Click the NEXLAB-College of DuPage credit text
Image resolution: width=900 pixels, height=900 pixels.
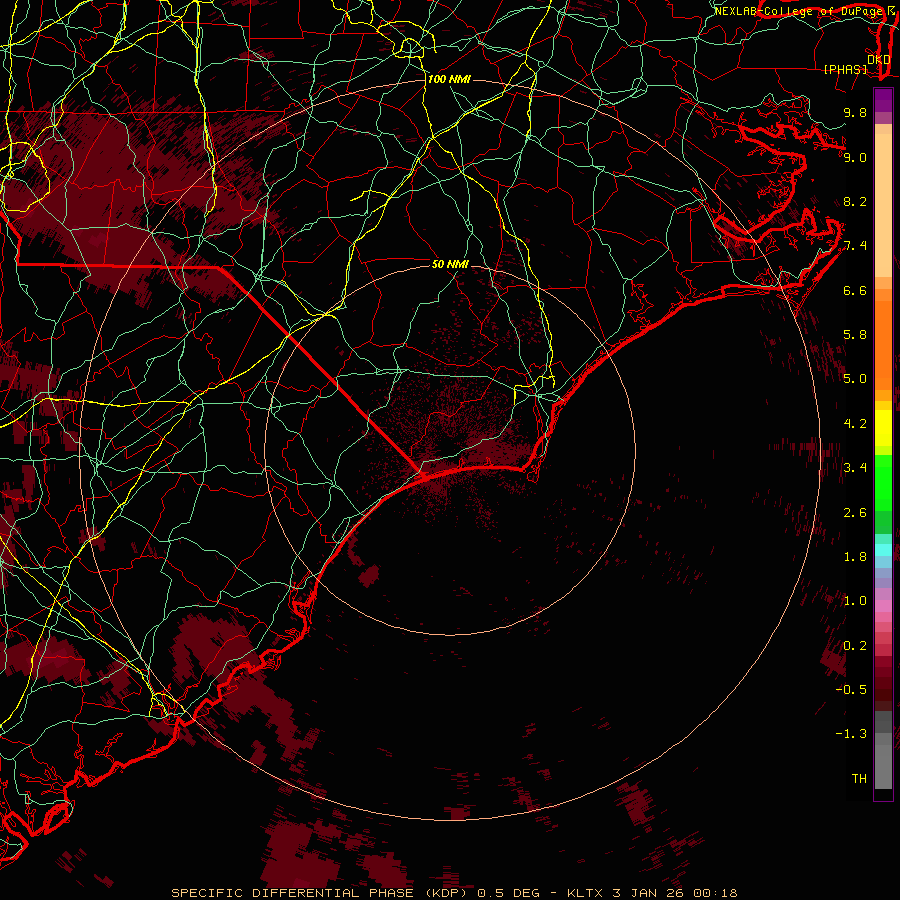coord(801,11)
